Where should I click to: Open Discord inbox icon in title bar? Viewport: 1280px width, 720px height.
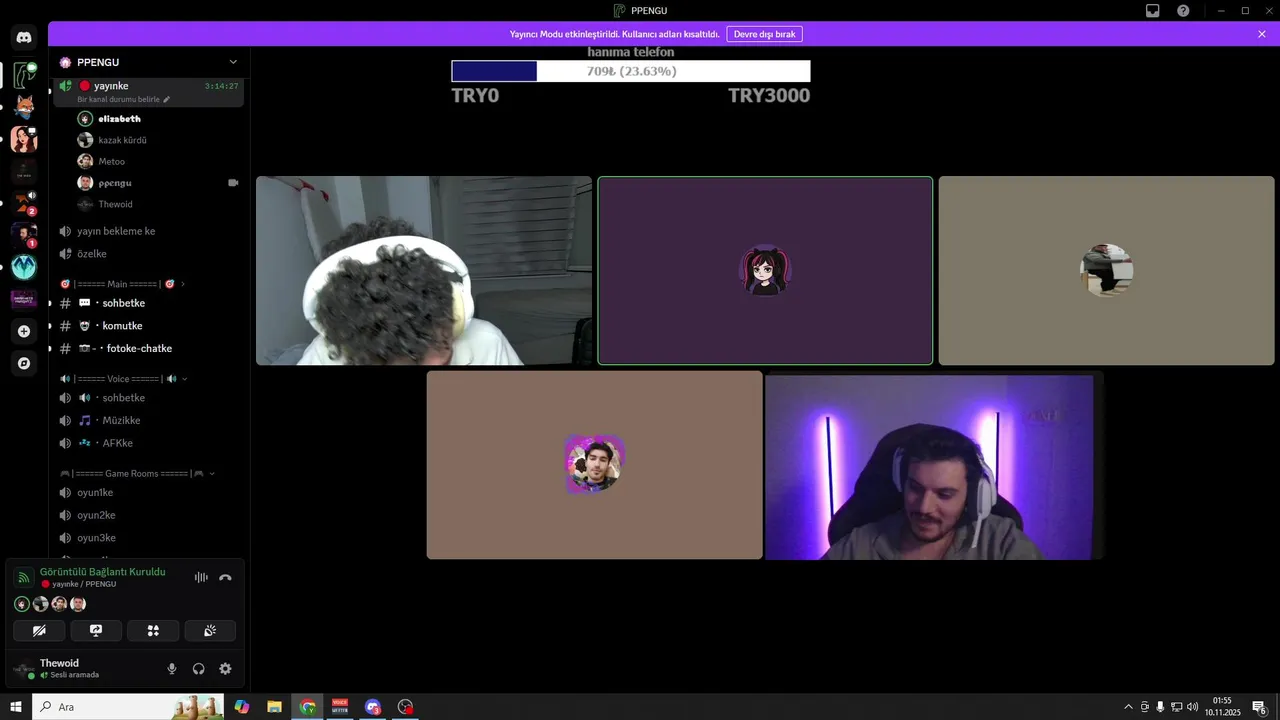pos(1153,11)
